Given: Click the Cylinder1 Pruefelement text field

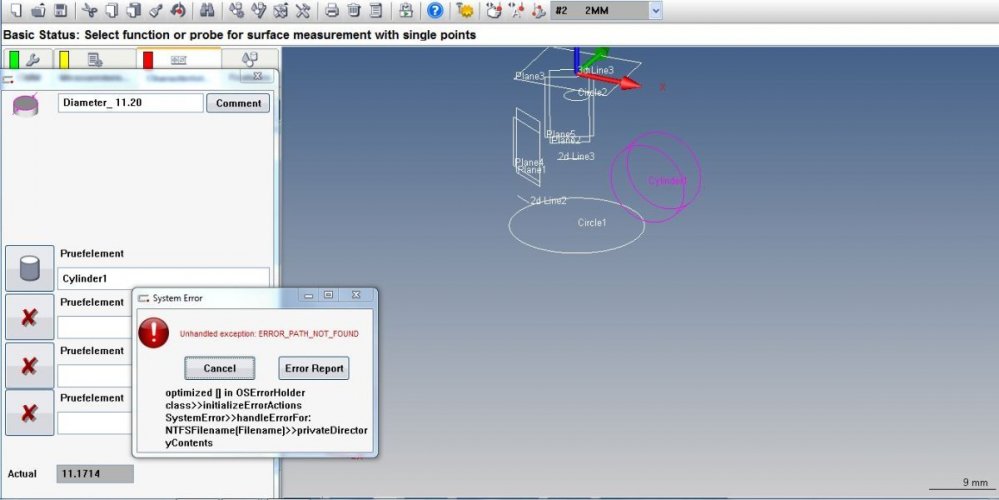Looking at the screenshot, I should (163, 278).
